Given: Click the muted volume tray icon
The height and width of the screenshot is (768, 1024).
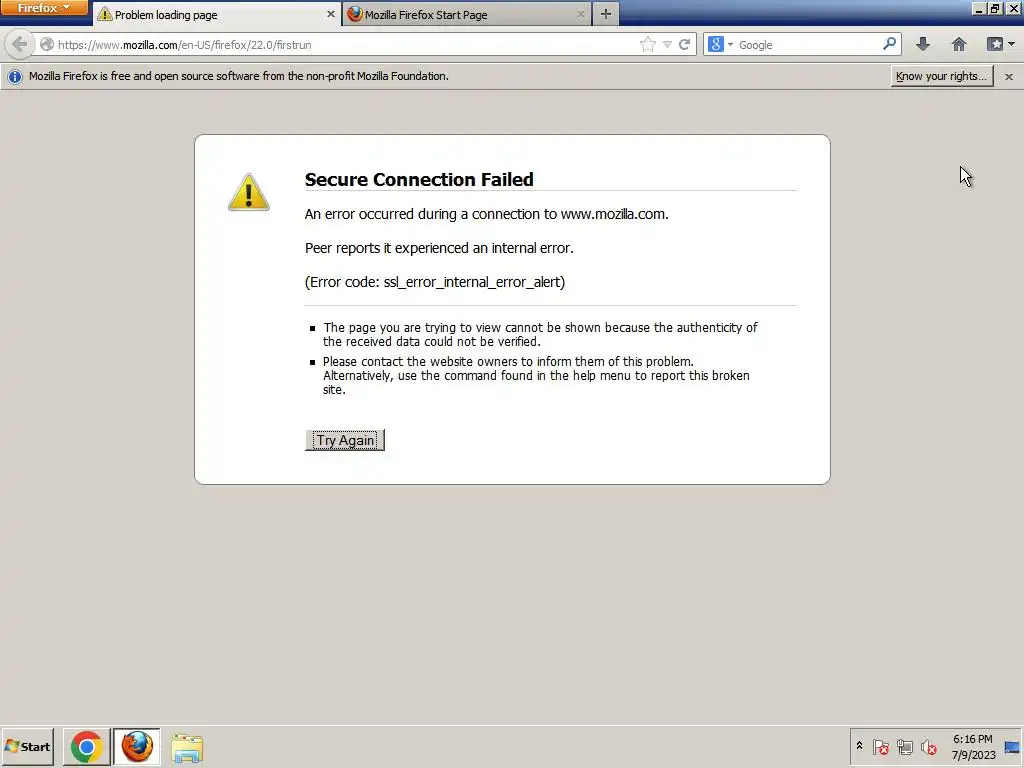Looking at the screenshot, I should tap(928, 746).
